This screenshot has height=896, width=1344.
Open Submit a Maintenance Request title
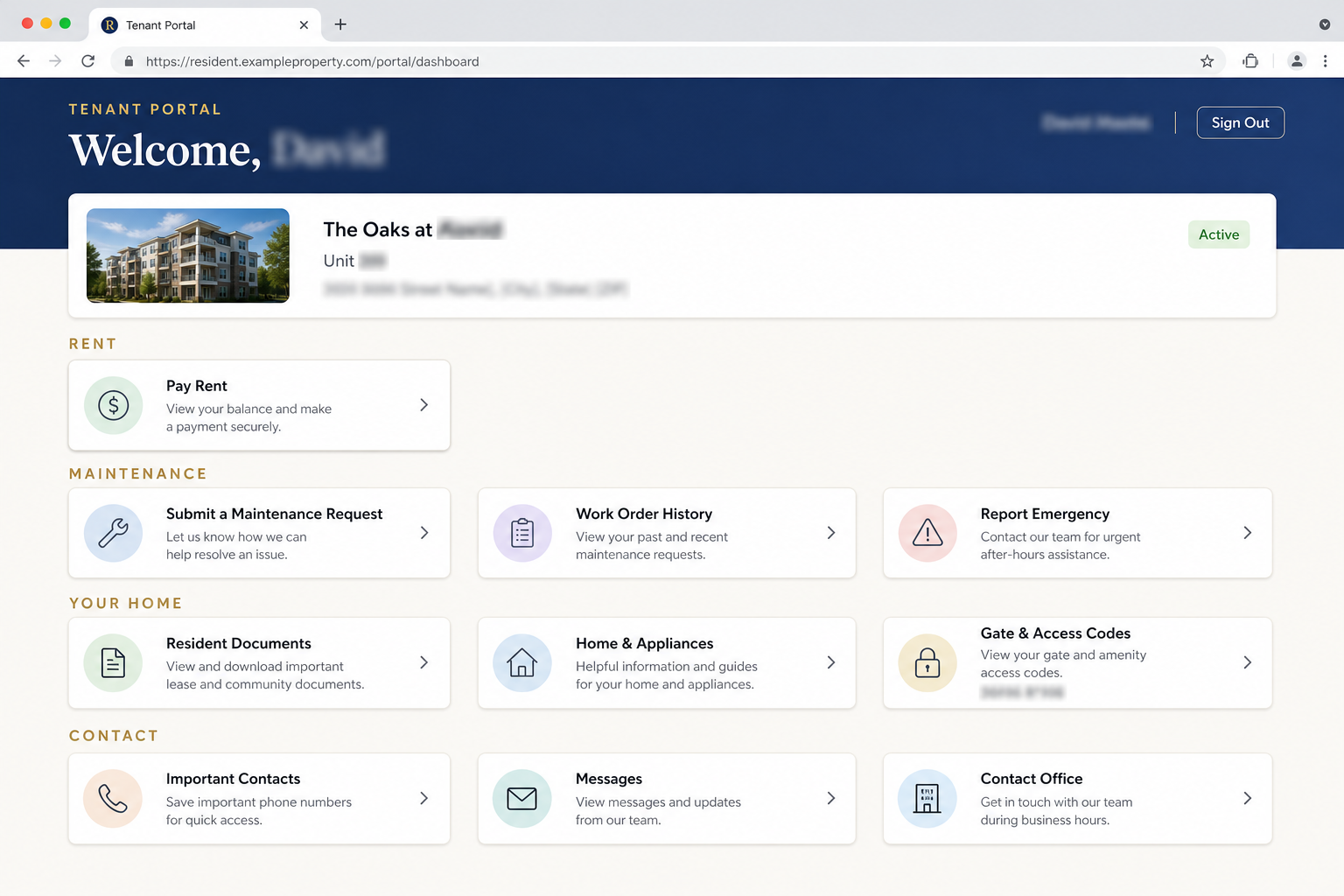275,514
